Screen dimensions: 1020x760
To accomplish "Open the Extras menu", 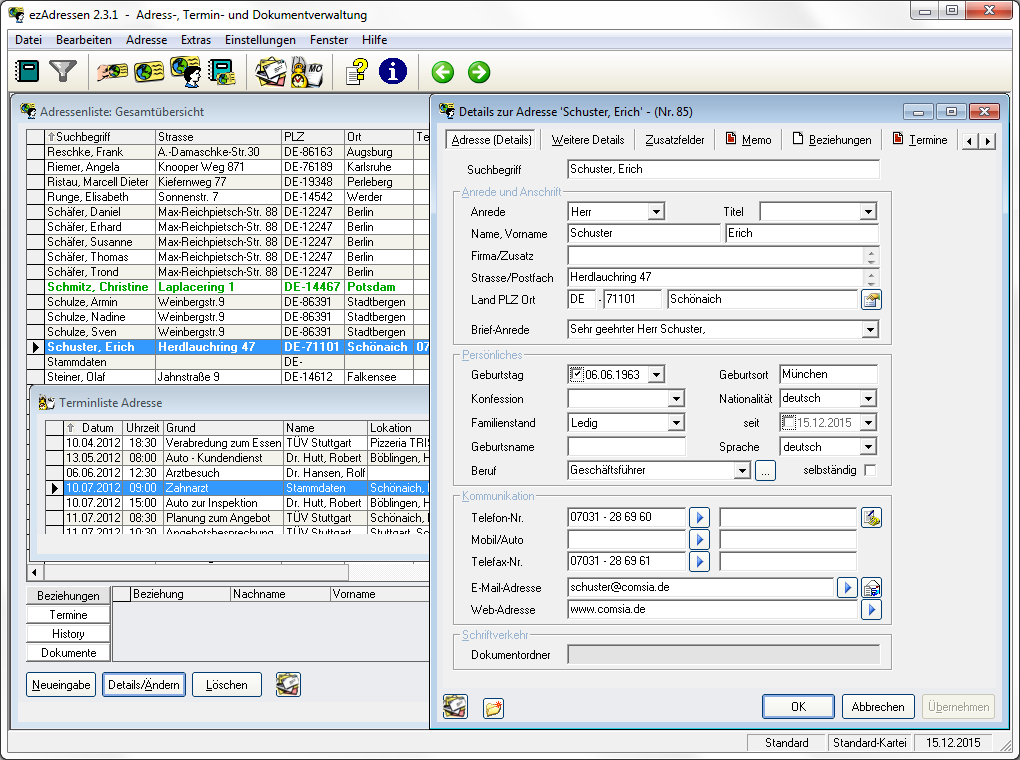I will coord(196,40).
